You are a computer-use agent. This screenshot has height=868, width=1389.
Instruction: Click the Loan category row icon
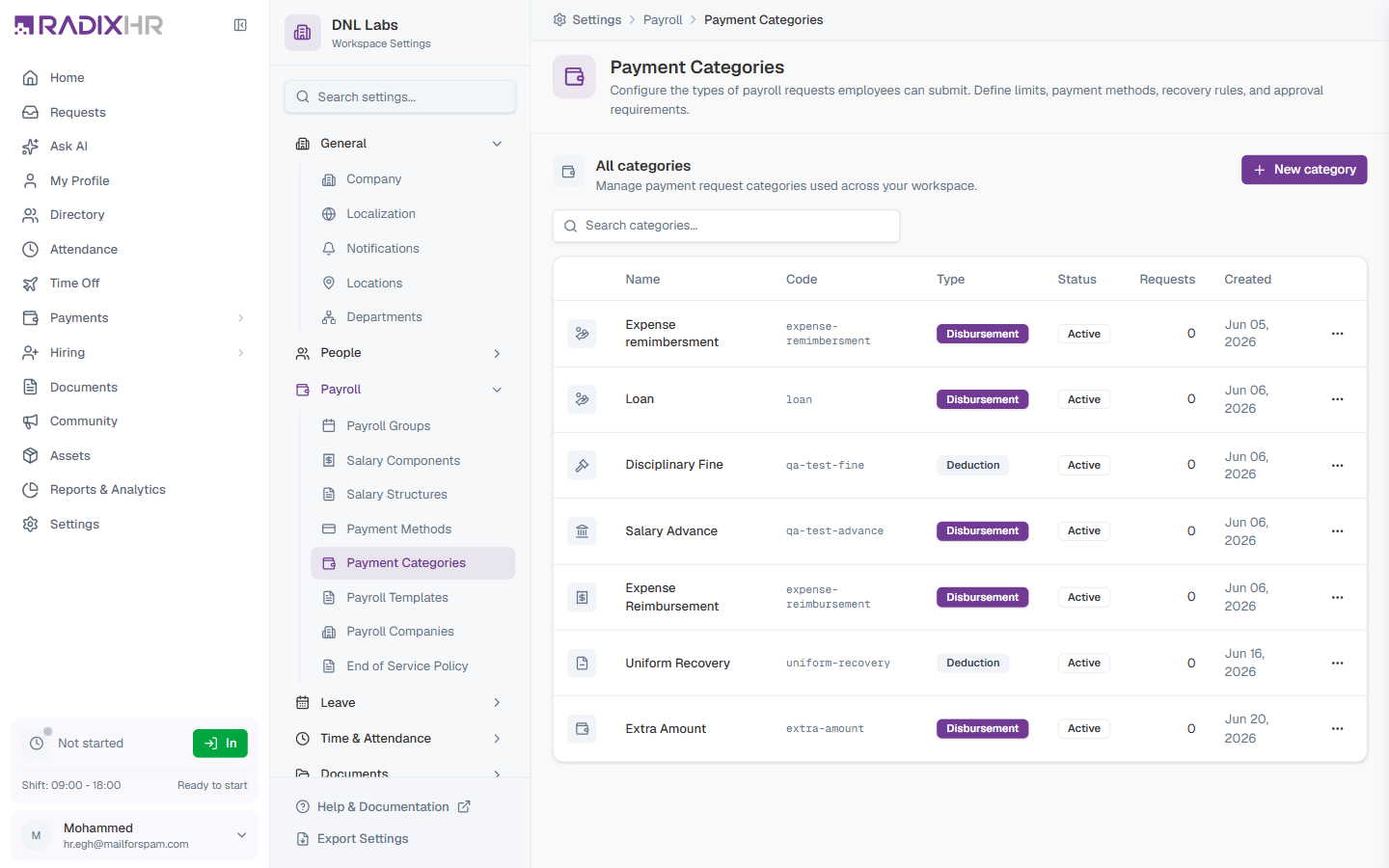(582, 399)
